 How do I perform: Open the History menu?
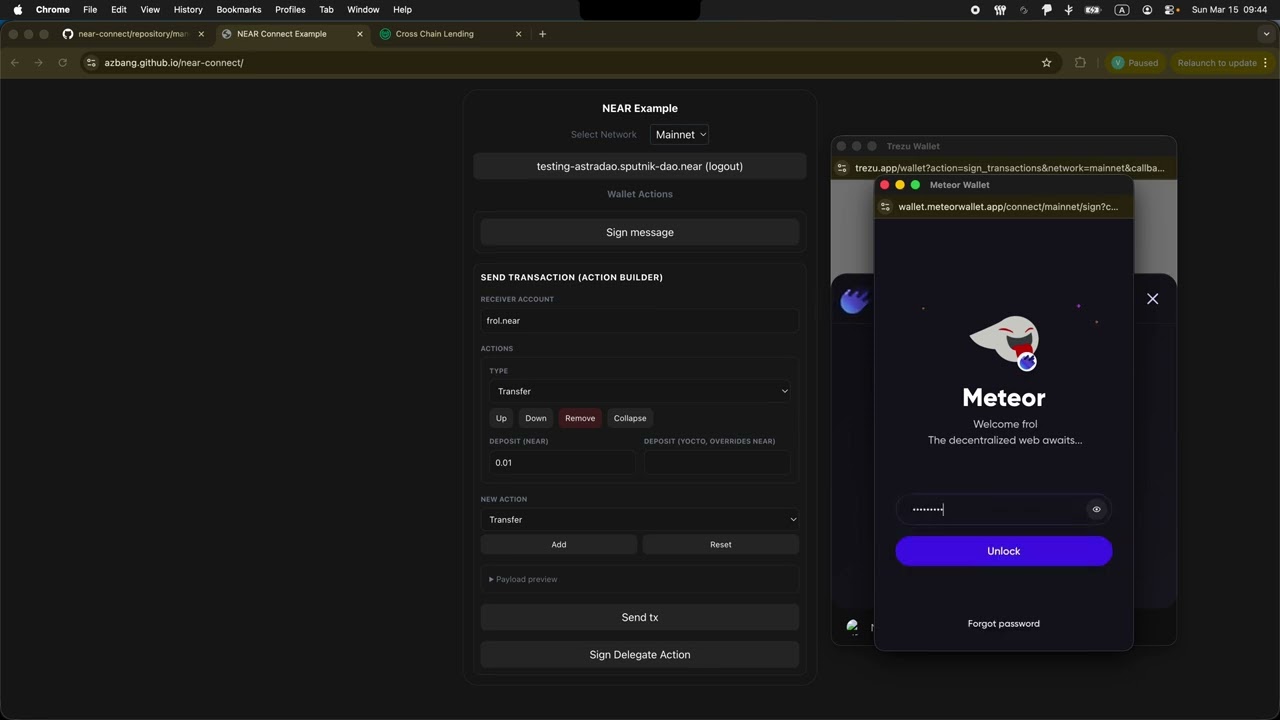click(188, 9)
